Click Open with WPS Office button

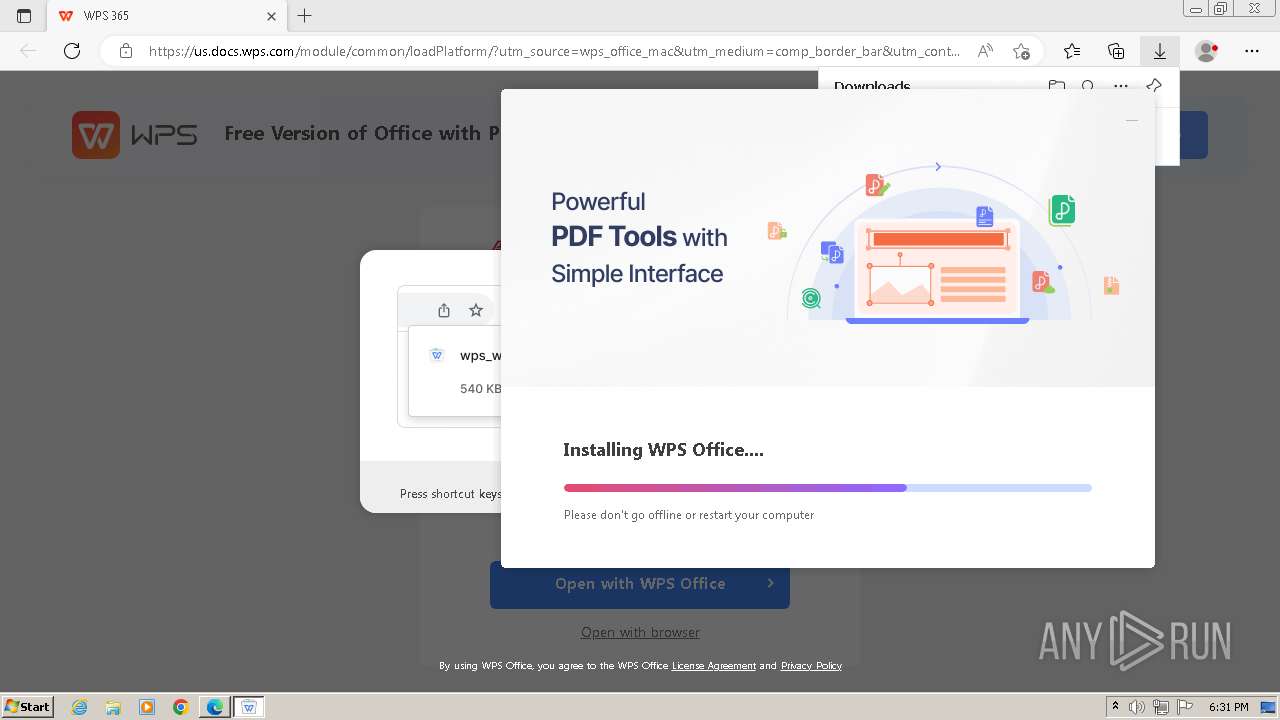point(640,584)
